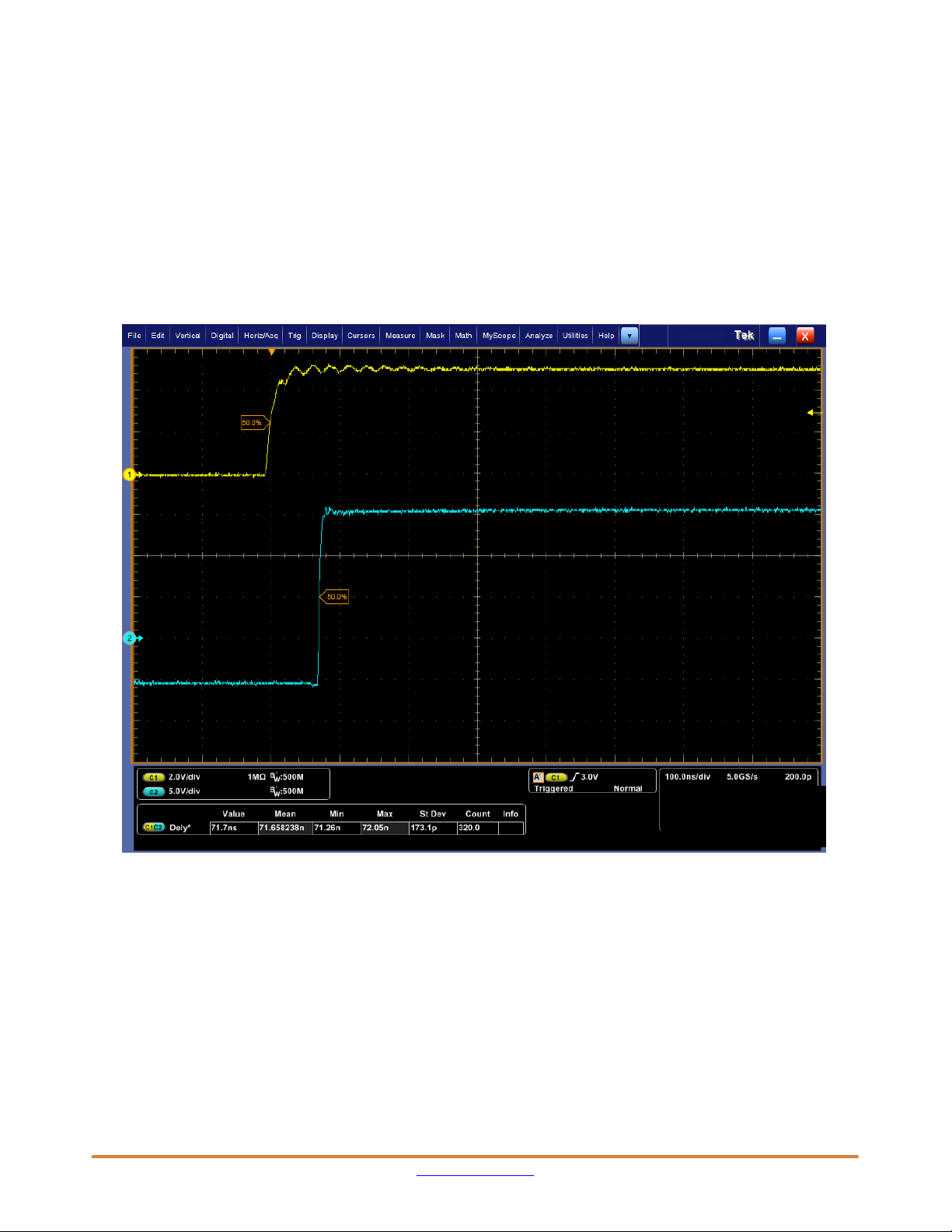Open the Analyze menu
The height and width of the screenshot is (1232, 952).
pyautogui.click(x=539, y=336)
